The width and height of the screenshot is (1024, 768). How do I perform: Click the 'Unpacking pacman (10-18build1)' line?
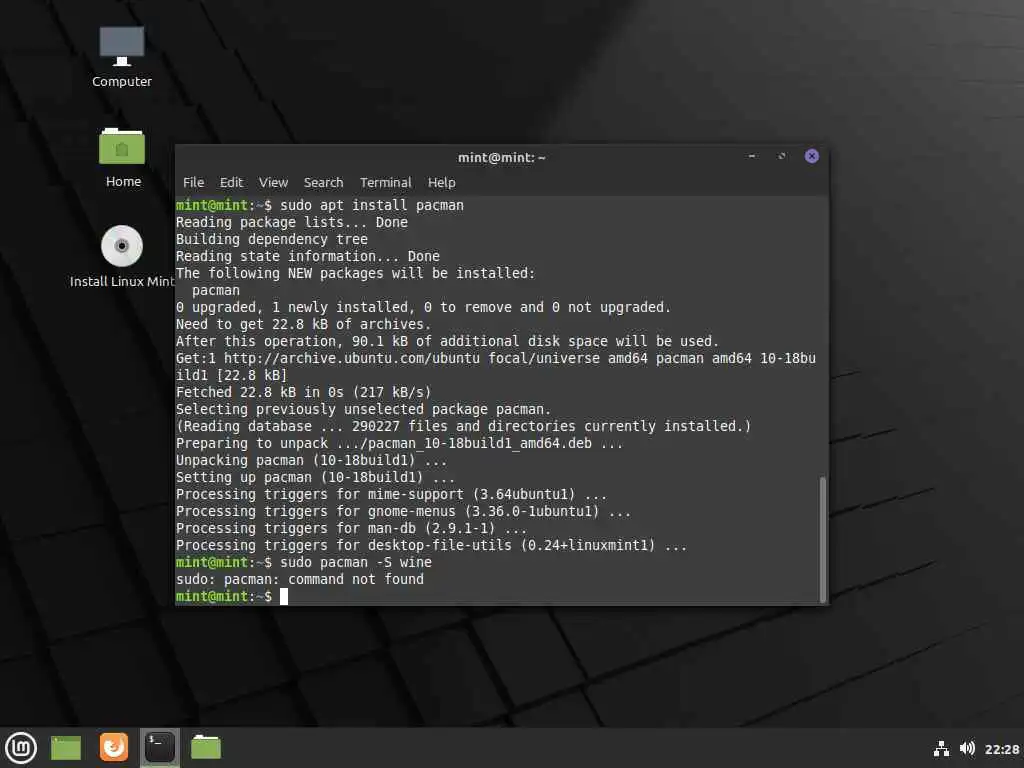click(312, 460)
